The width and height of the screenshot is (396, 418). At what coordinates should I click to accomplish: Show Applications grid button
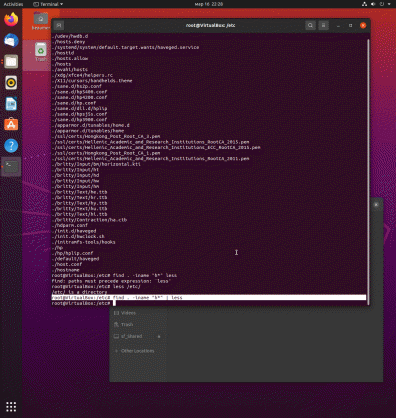point(11,406)
